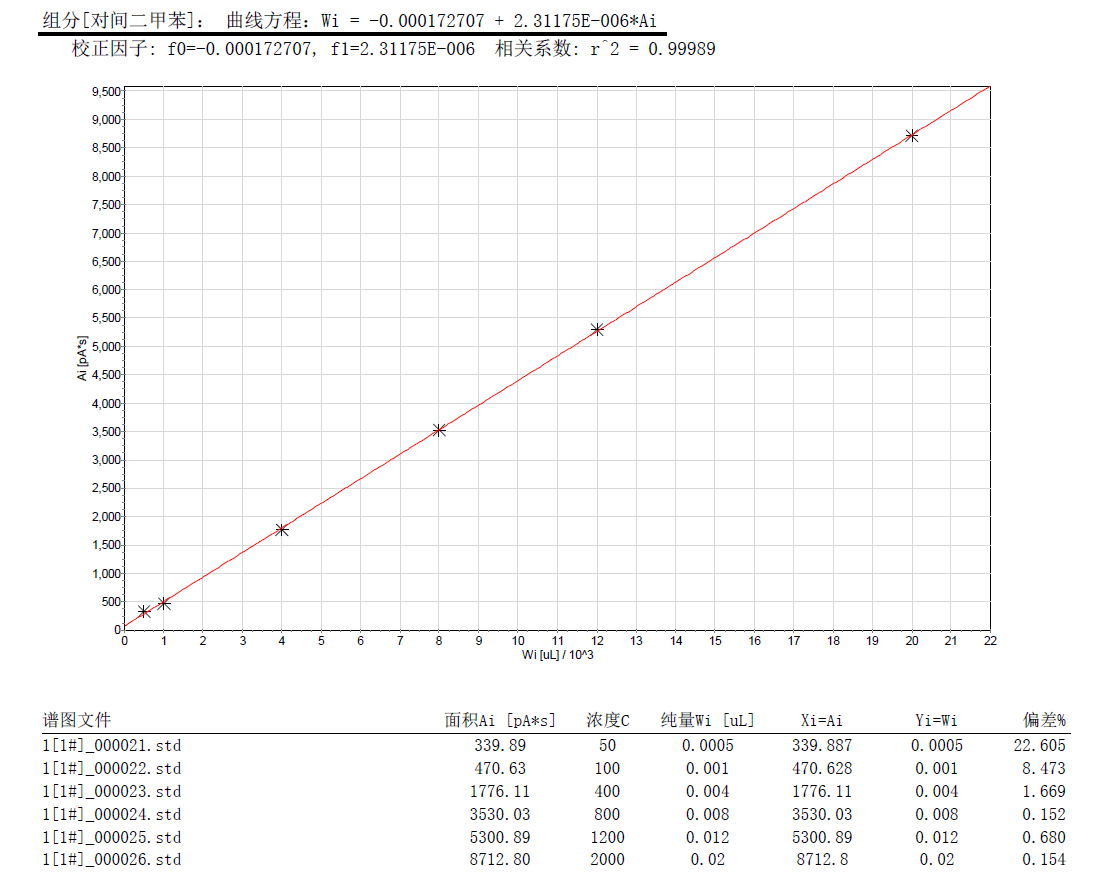Click the 面积Ai [pA*s] column header

(500, 720)
